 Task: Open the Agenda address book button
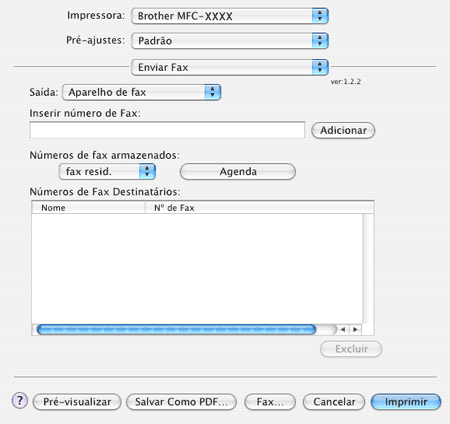pos(238,172)
